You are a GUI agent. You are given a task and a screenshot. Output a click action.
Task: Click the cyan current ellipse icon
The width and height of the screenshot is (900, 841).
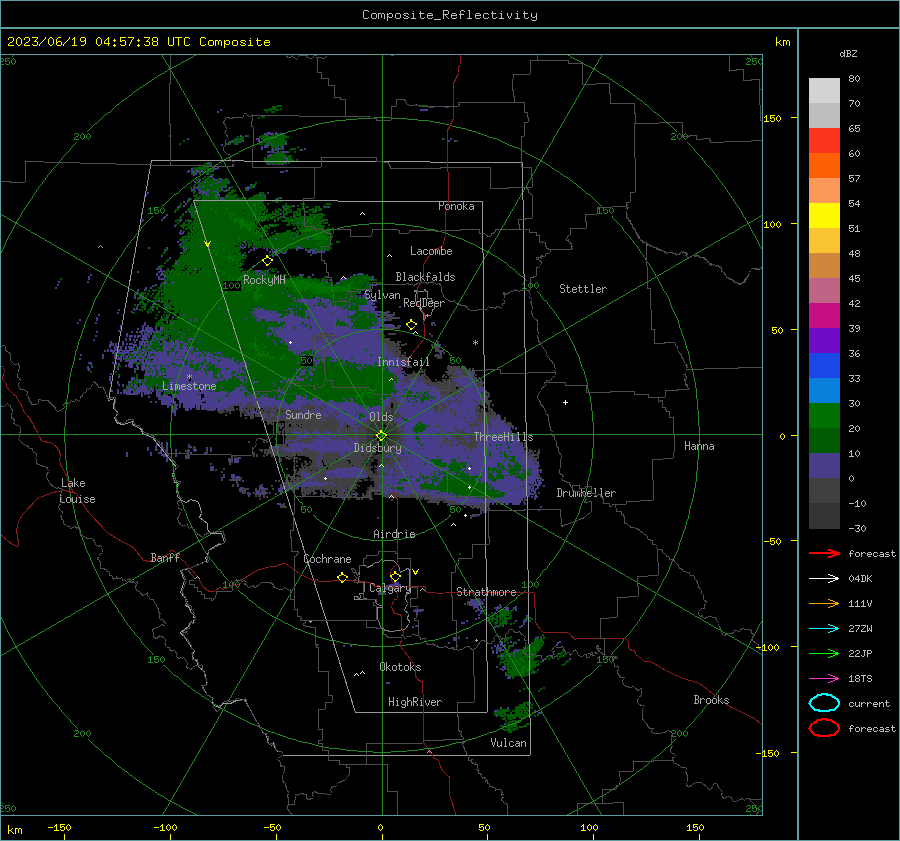click(824, 703)
